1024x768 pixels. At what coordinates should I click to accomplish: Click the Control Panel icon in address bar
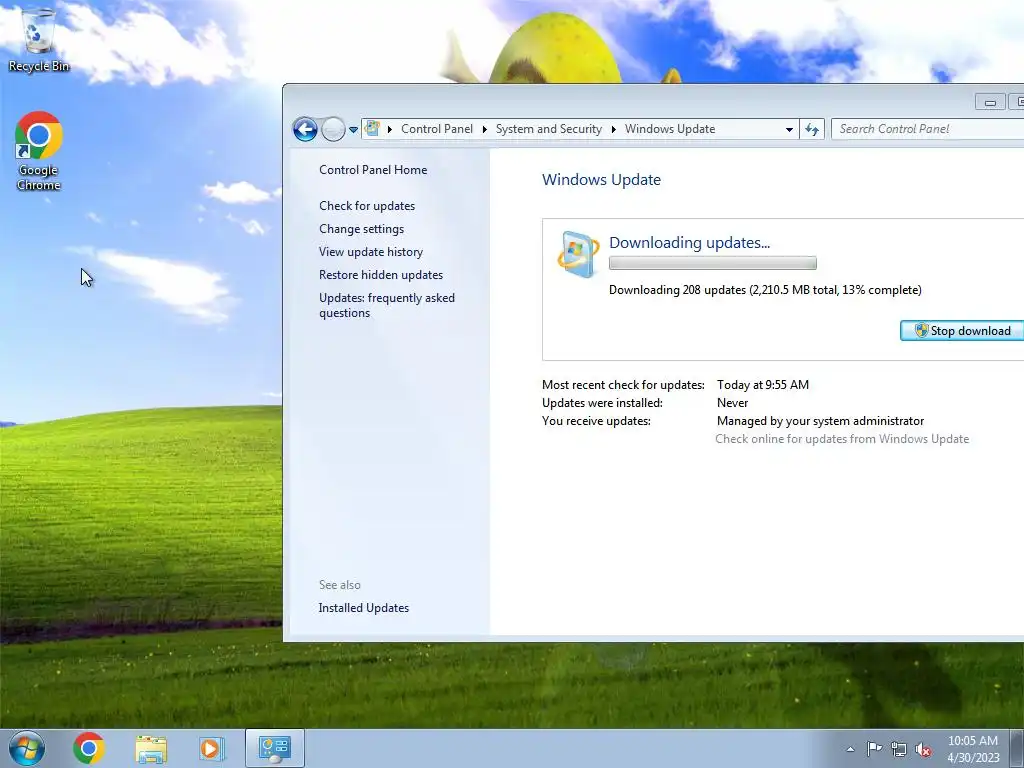pyautogui.click(x=372, y=129)
